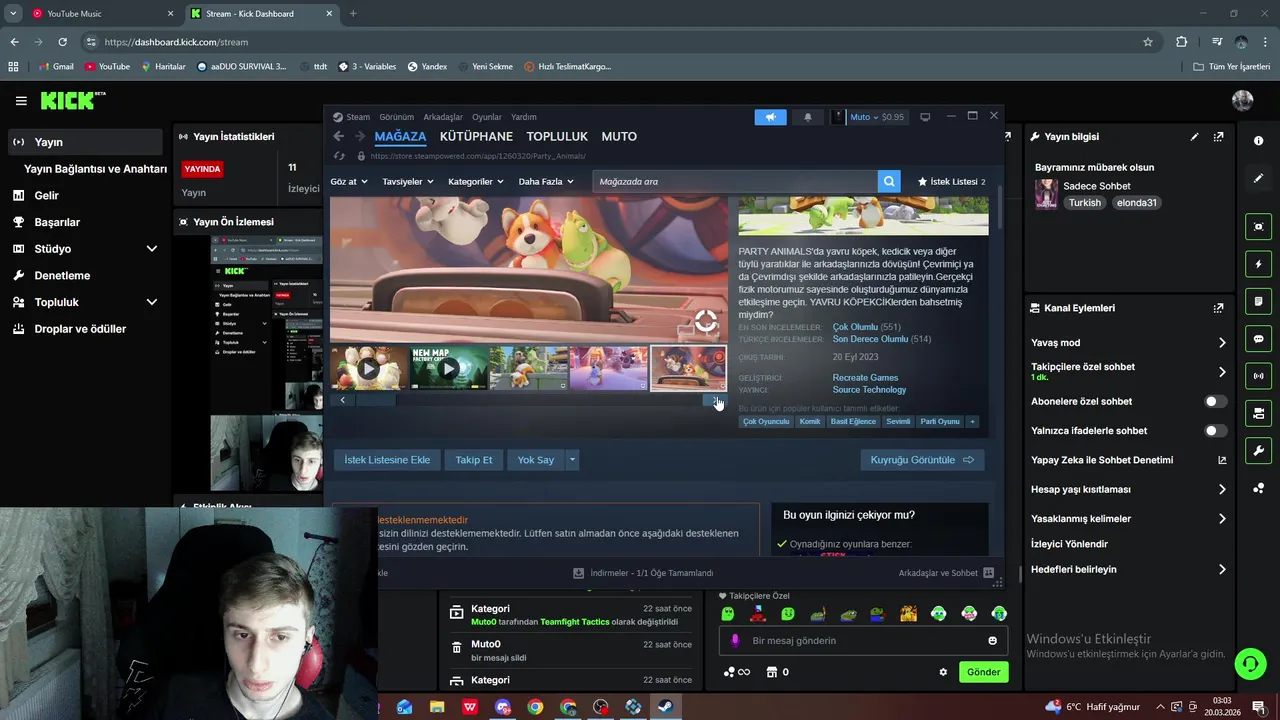Edit stream info with the pencil icon in Yayın bilgisi
This screenshot has height=720, width=1280.
point(1194,137)
